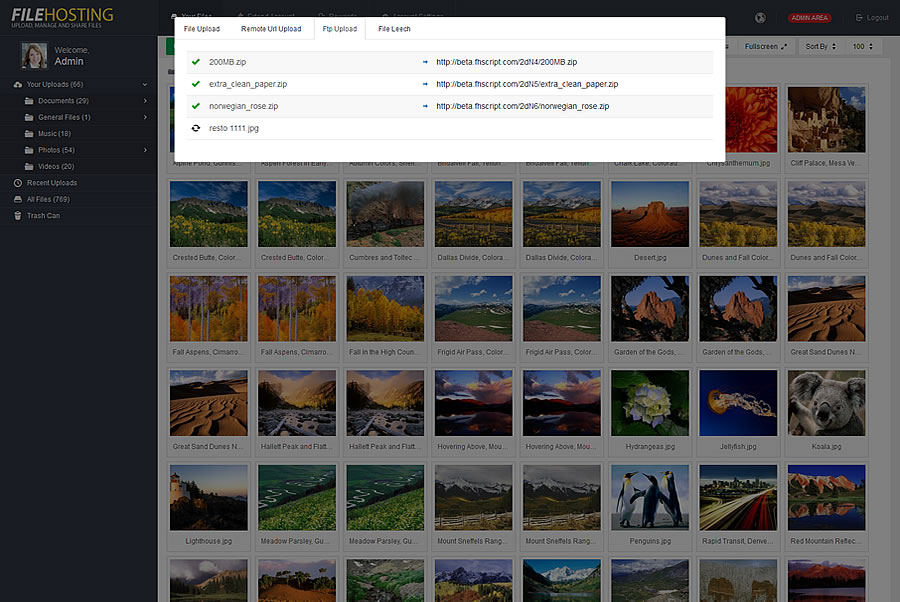Open the Trash Can bin icon
The image size is (900, 602).
[18, 216]
